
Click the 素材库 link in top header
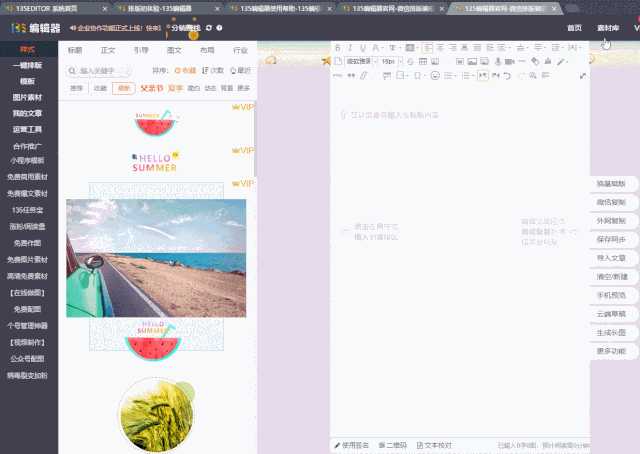pos(608,28)
